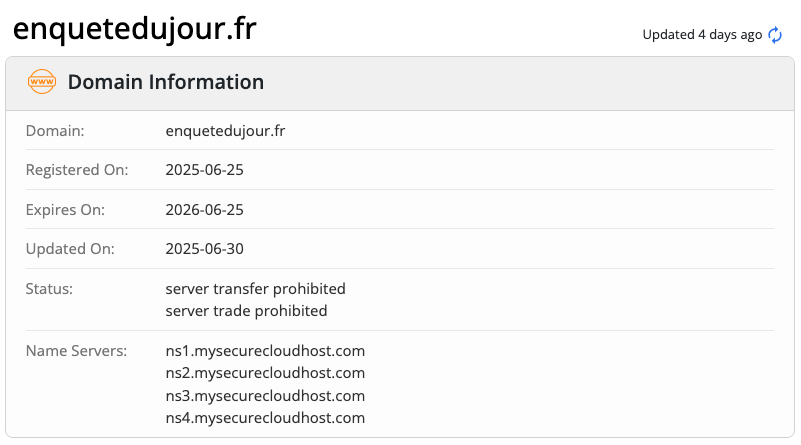Viewport: 801px width, 445px height.
Task: Click the Domain Information header
Action: [166, 82]
